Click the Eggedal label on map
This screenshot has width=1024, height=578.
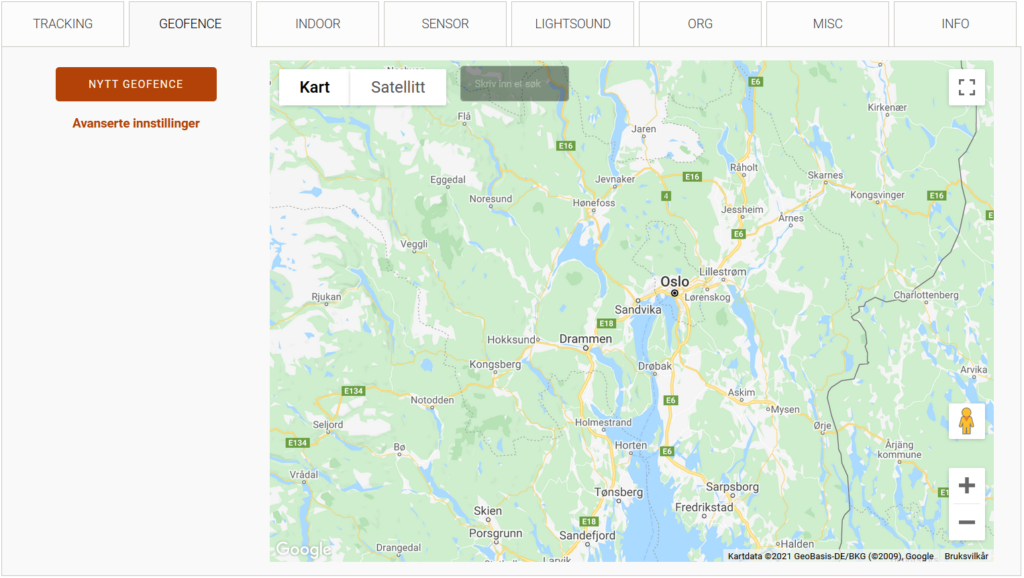447,180
